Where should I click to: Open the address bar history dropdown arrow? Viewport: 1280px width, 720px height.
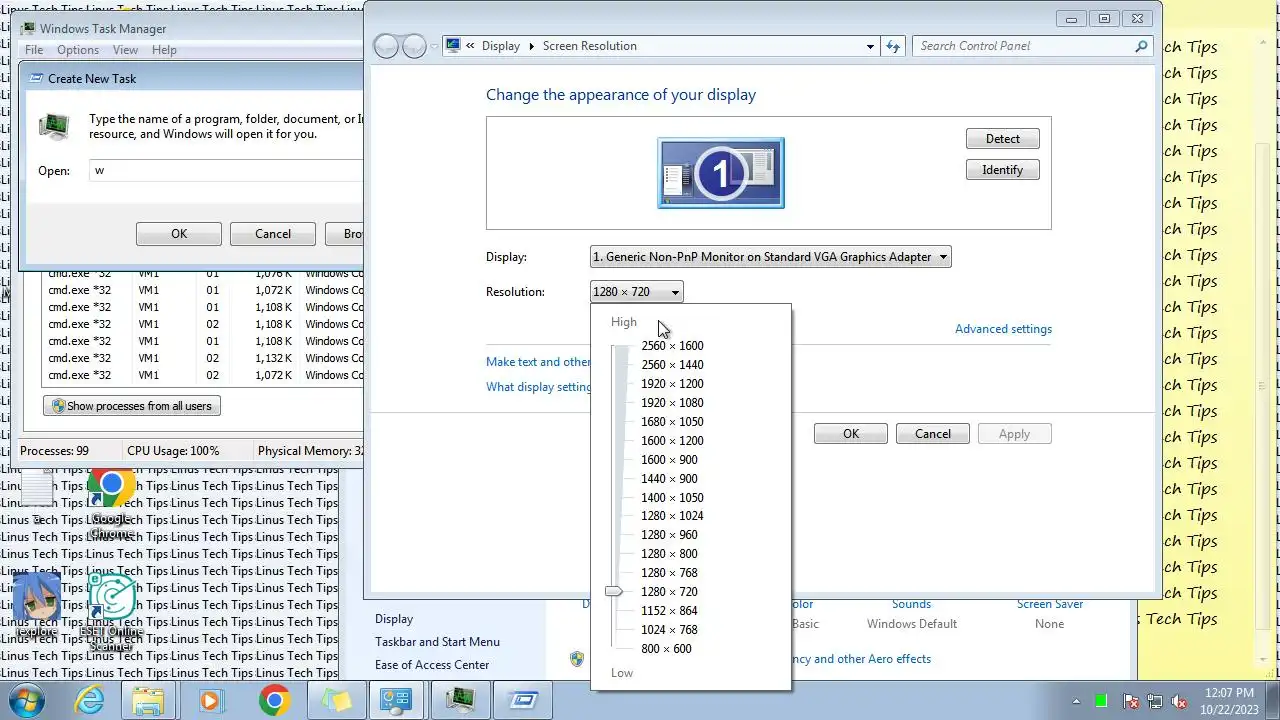pos(870,46)
